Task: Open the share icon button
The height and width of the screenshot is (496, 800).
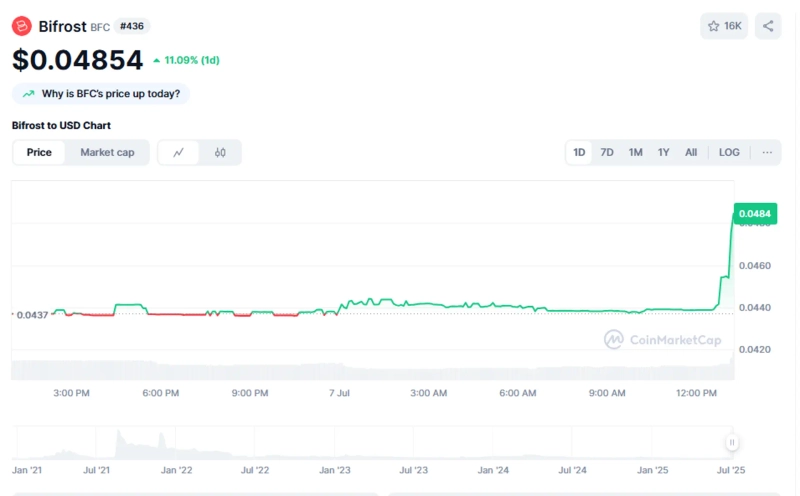Action: pos(768,26)
